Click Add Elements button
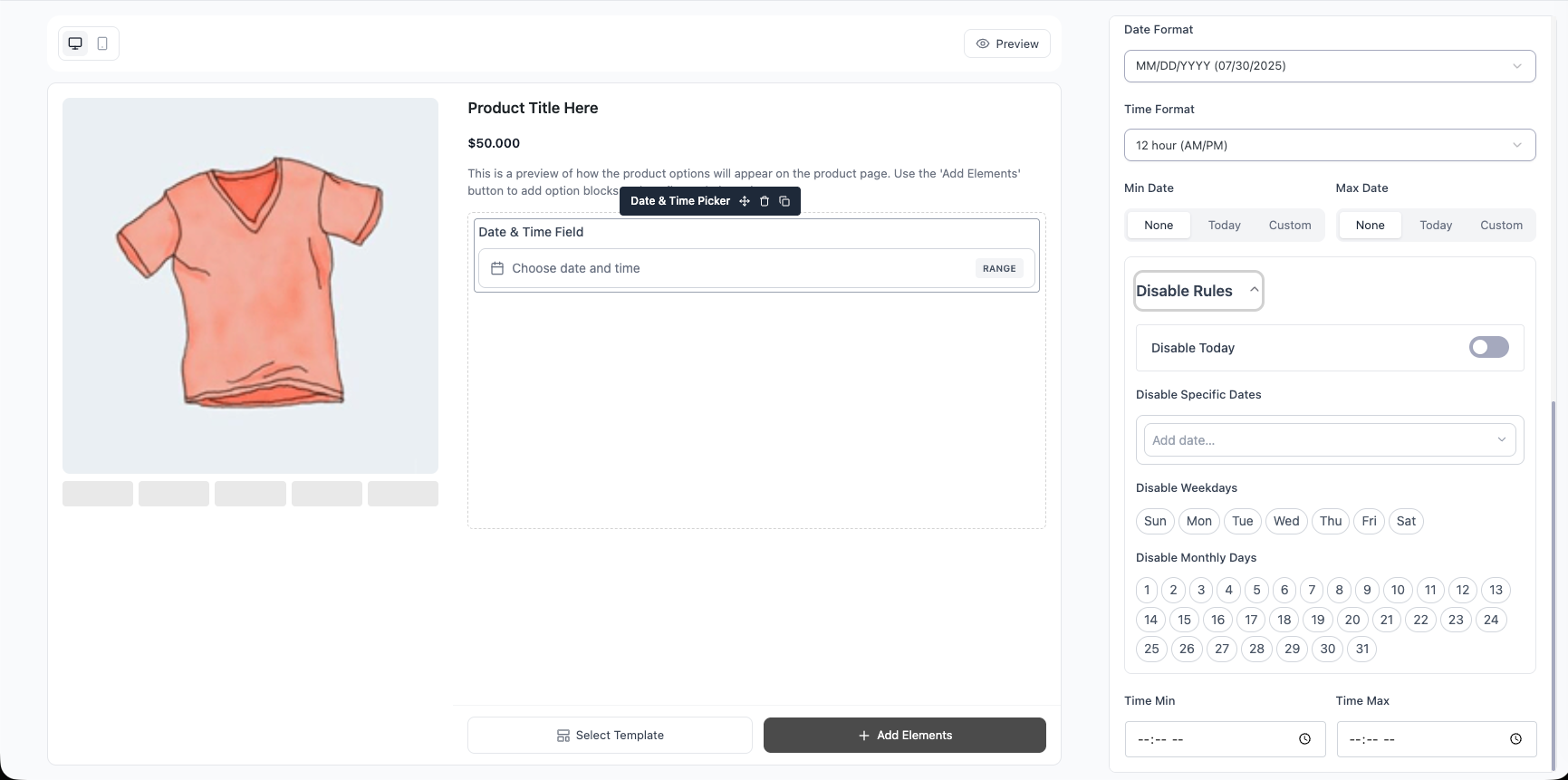Viewport: 1568px width, 780px height. [x=905, y=735]
